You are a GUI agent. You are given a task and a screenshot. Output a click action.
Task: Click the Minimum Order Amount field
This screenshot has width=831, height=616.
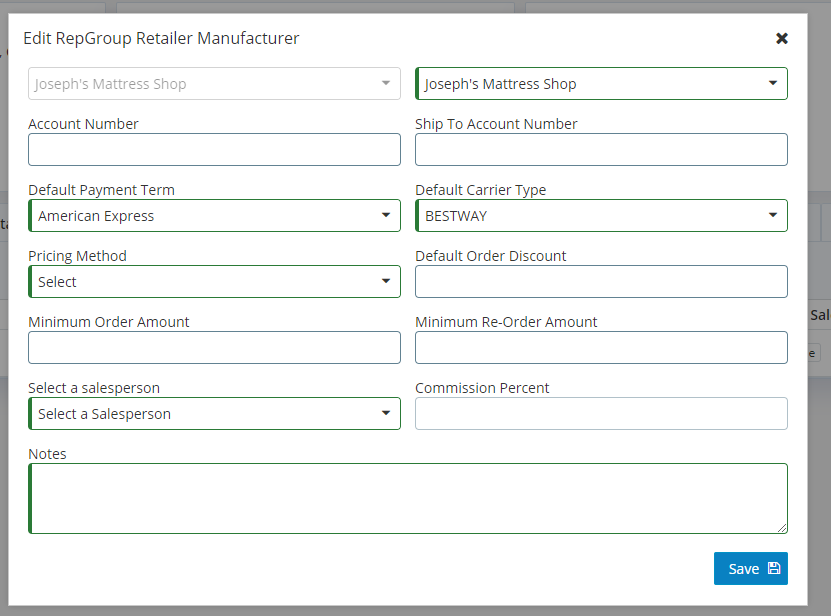(214, 348)
